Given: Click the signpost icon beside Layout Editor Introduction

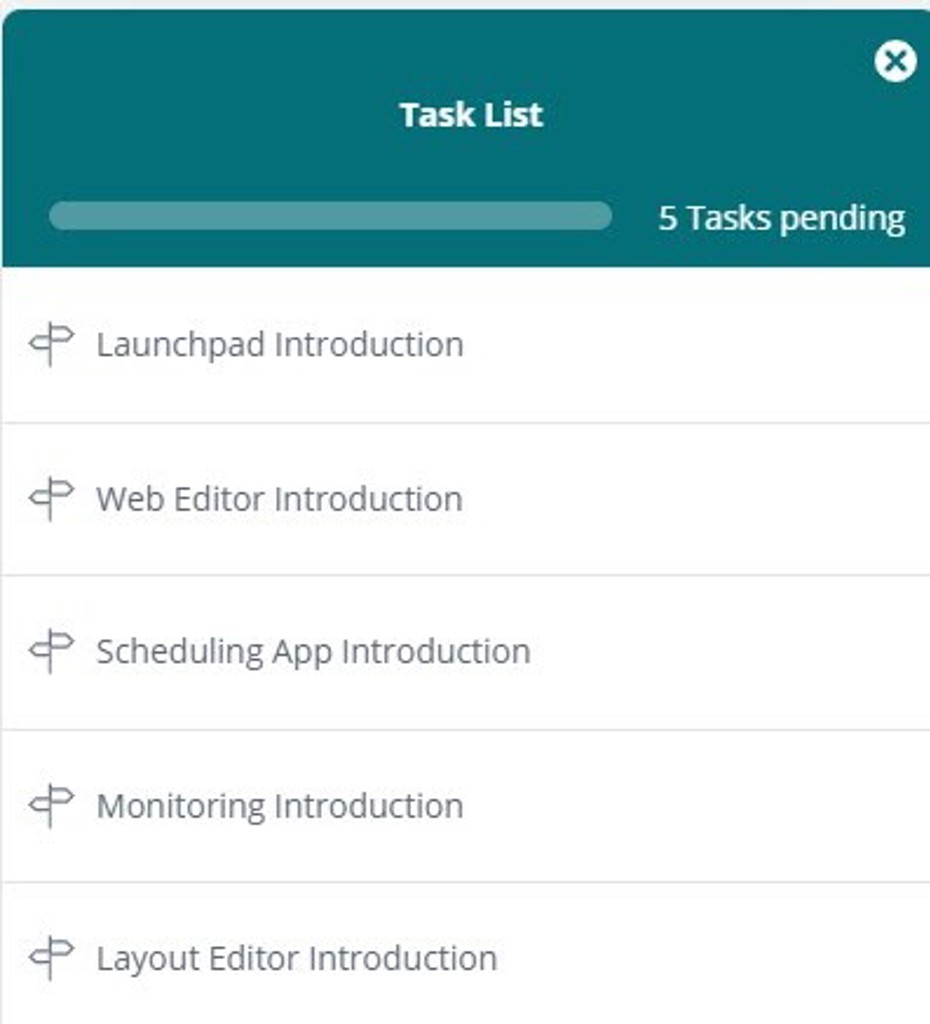Looking at the screenshot, I should tap(51, 958).
